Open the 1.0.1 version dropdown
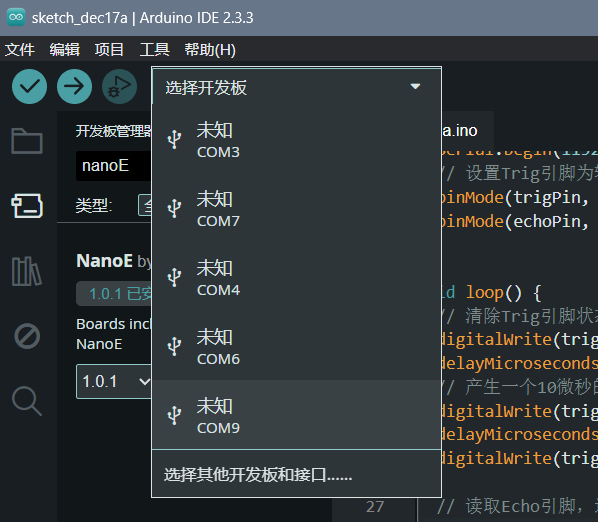Image resolution: width=598 pixels, height=522 pixels. pos(114,381)
